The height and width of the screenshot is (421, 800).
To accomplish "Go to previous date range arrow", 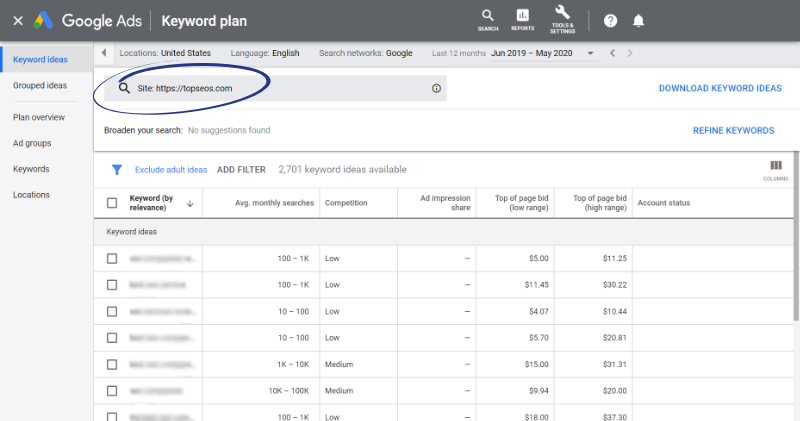I will (x=612, y=53).
